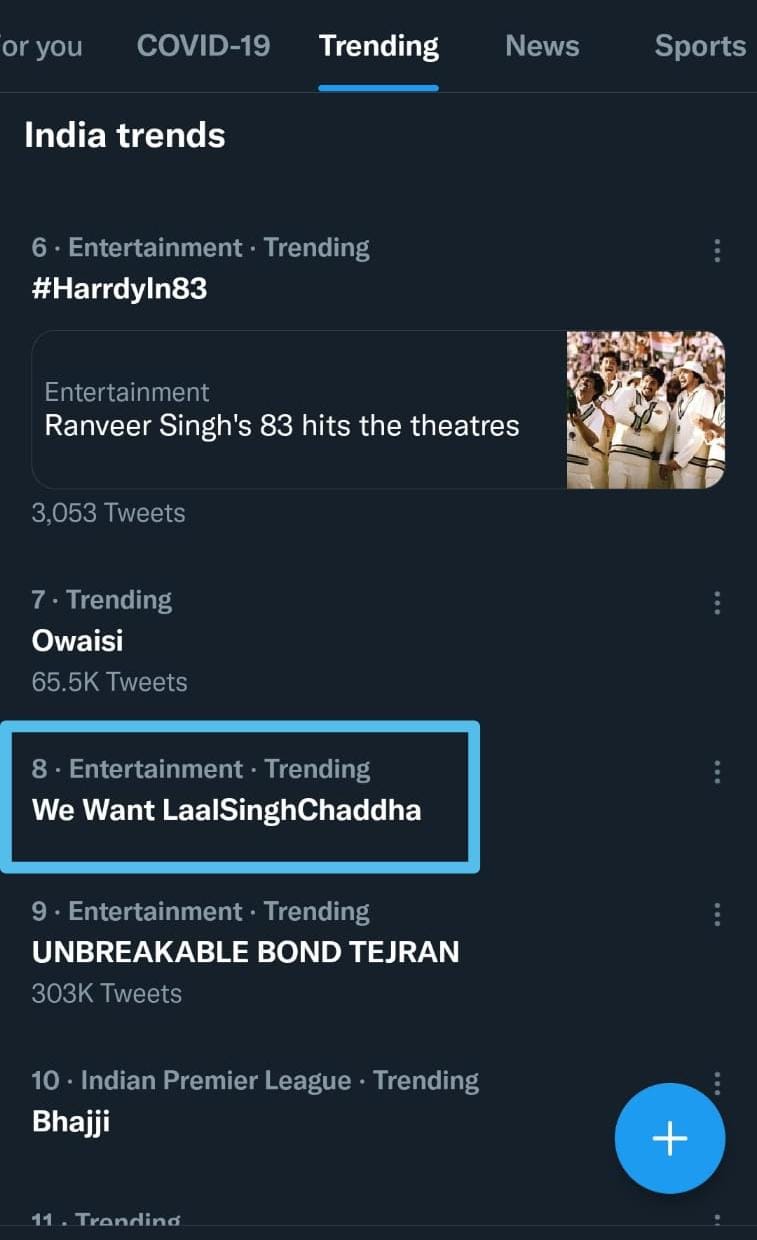Open more options for Owaisi trend
The image size is (757, 1240).
coord(716,602)
